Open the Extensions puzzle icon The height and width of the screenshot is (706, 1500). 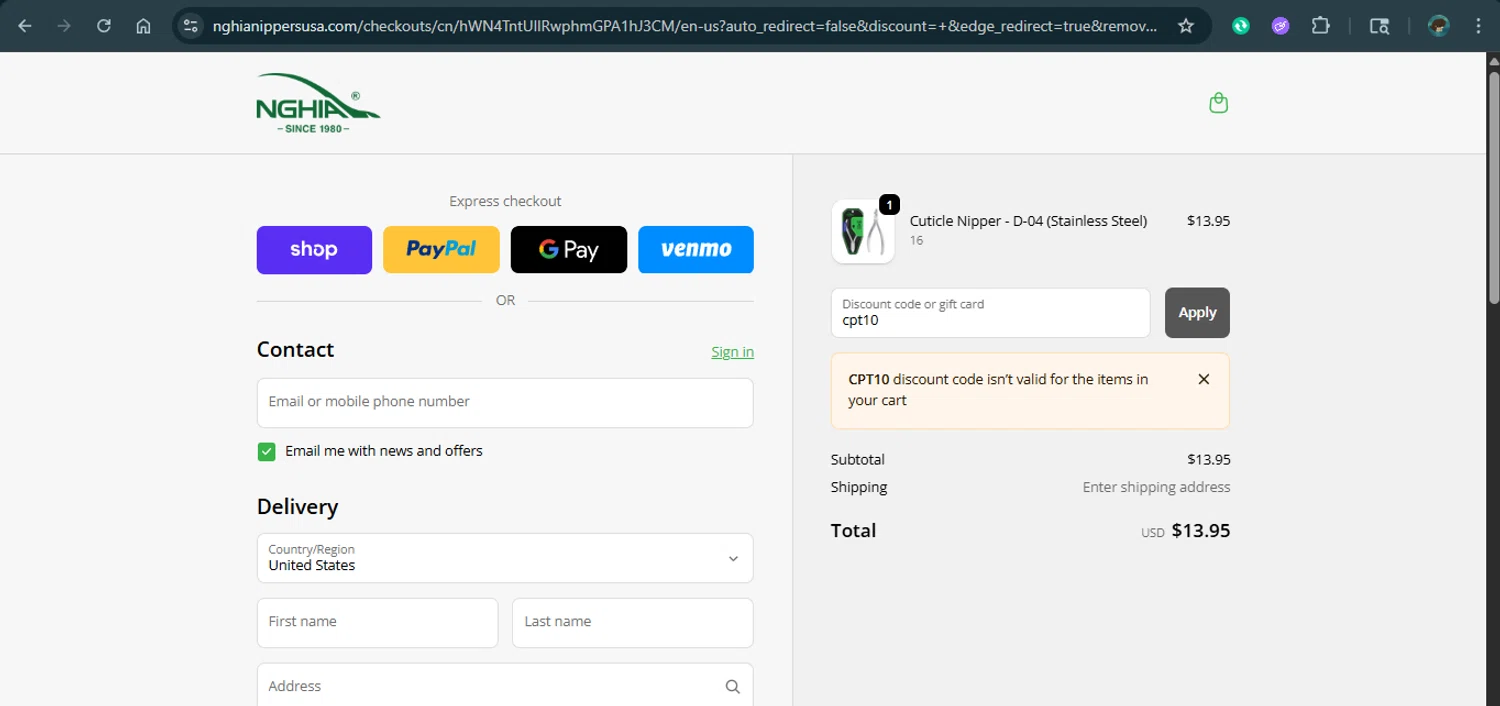(x=1321, y=26)
